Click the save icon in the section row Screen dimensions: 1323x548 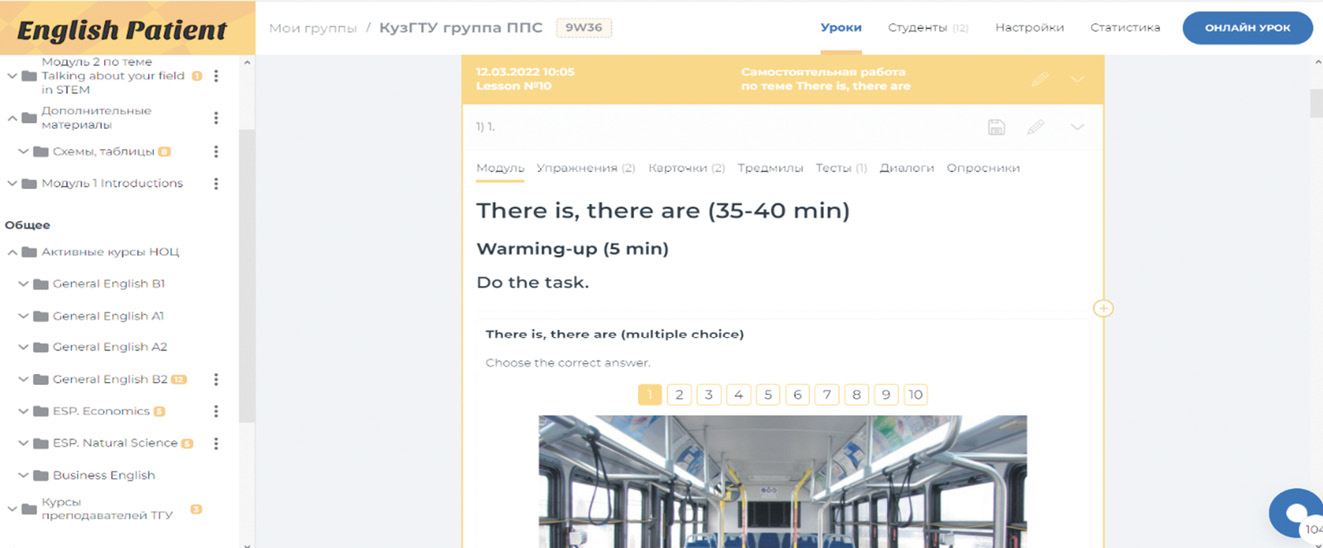click(x=995, y=127)
